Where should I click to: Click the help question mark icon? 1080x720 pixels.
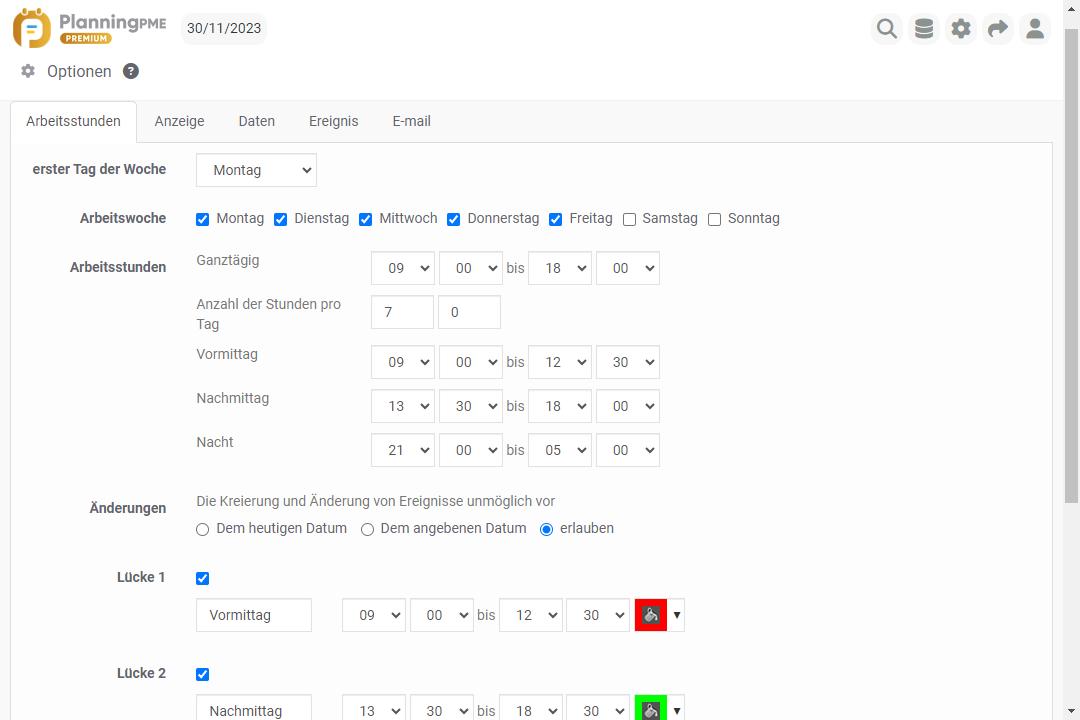point(131,71)
